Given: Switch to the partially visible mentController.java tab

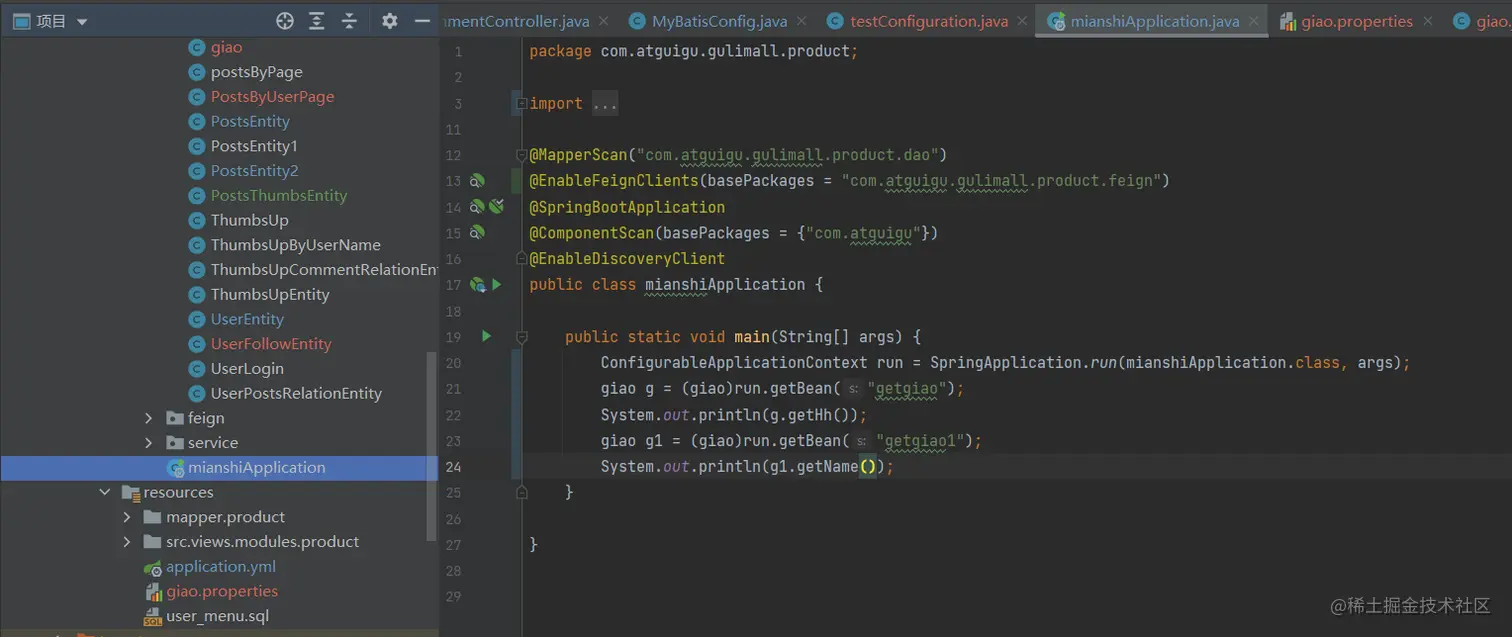Looking at the screenshot, I should (515, 21).
